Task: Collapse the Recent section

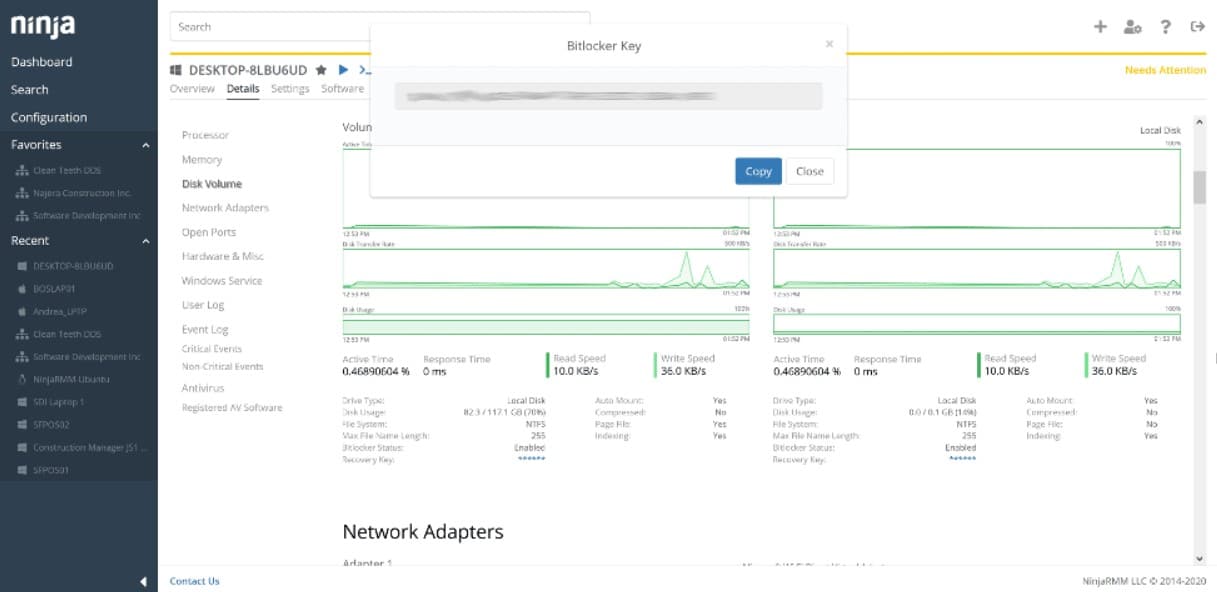Action: pos(145,241)
